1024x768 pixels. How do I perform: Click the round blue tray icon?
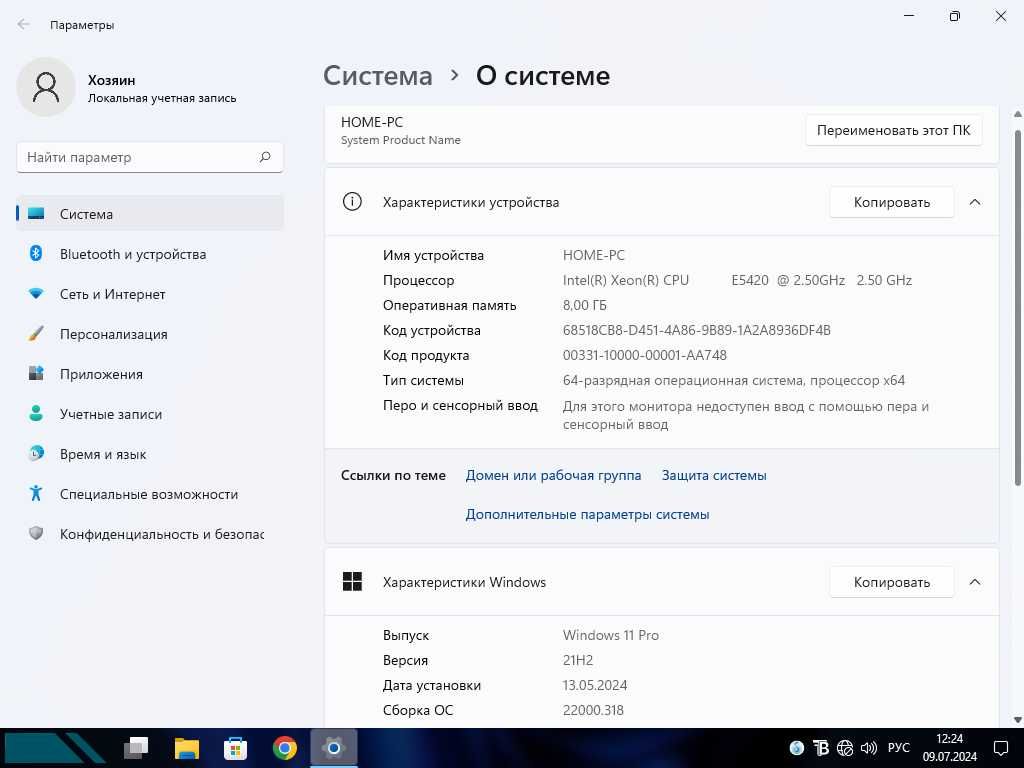[797, 748]
